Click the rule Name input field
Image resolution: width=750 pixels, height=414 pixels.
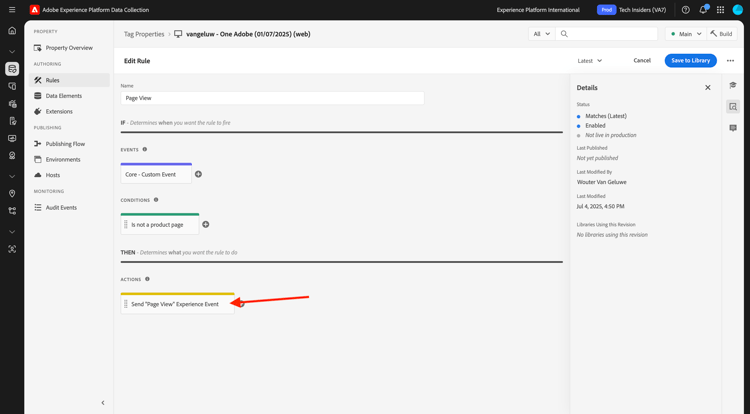pyautogui.click(x=272, y=98)
